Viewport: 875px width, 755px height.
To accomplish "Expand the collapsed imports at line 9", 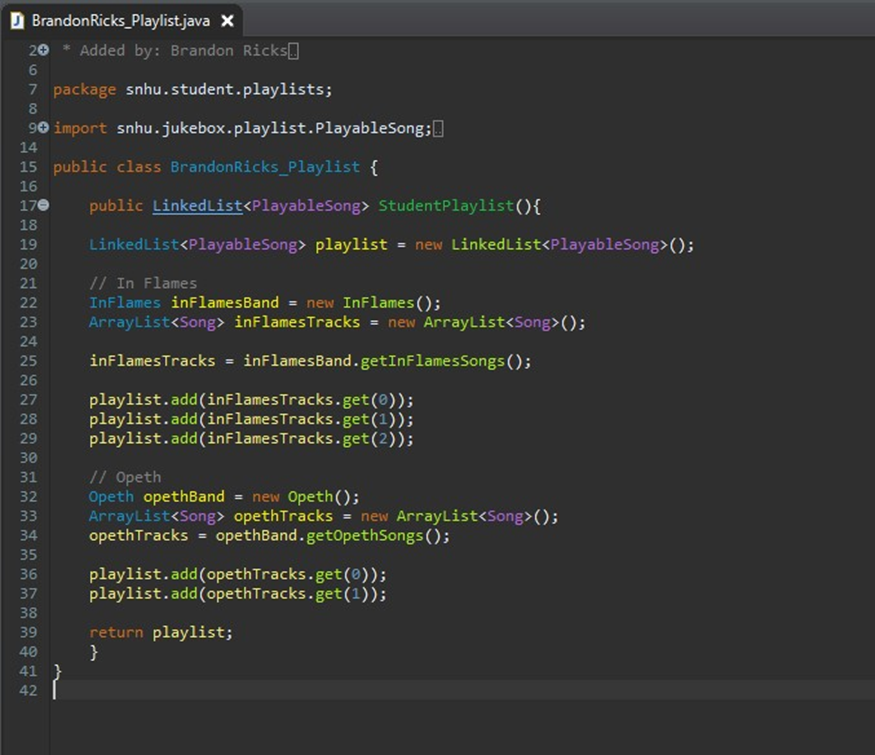I will (x=42, y=128).
